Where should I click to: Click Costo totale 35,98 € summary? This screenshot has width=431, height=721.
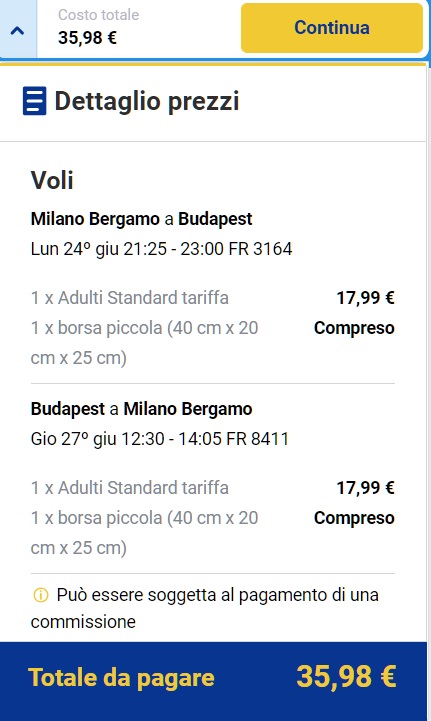(x=98, y=27)
